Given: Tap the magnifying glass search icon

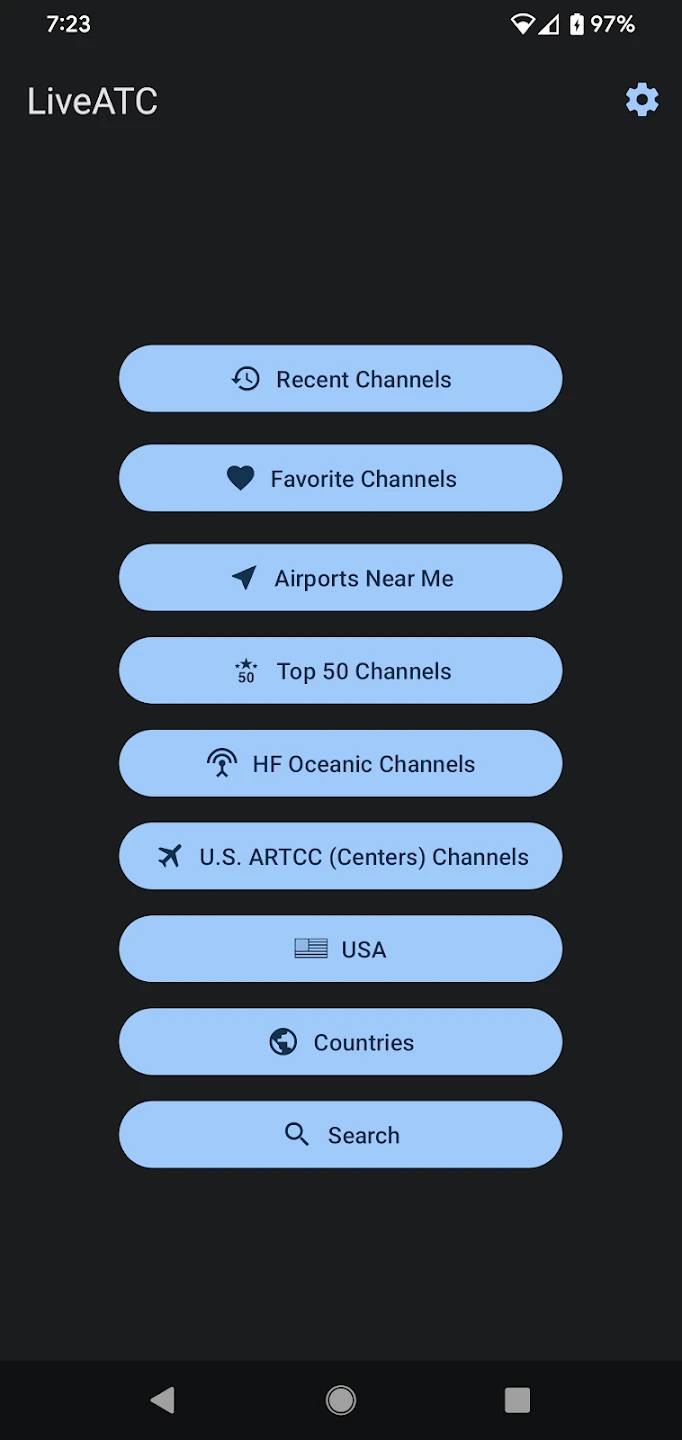Looking at the screenshot, I should pos(297,1134).
